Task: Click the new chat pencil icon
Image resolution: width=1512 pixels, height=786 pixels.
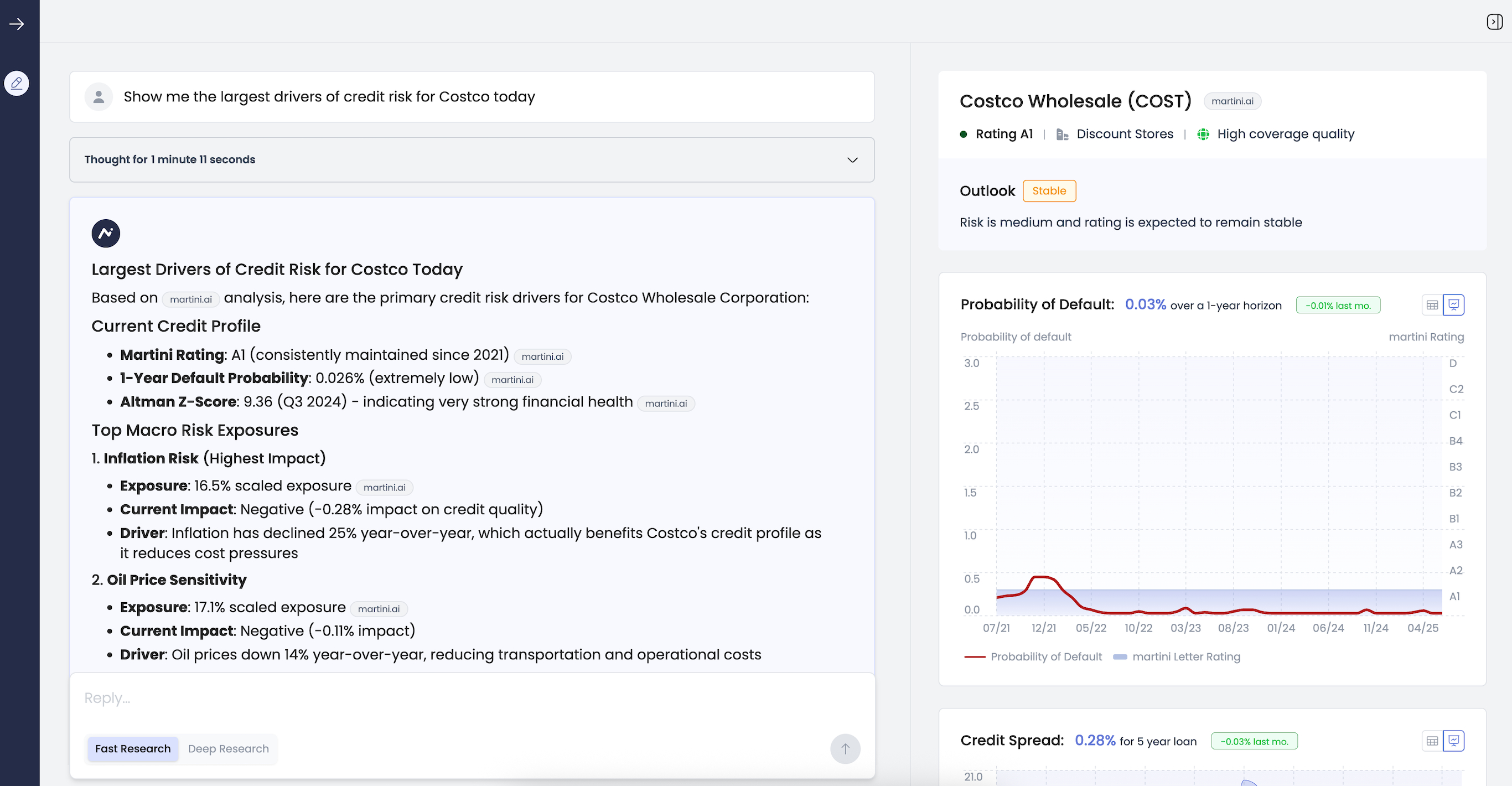Action: coord(17,84)
